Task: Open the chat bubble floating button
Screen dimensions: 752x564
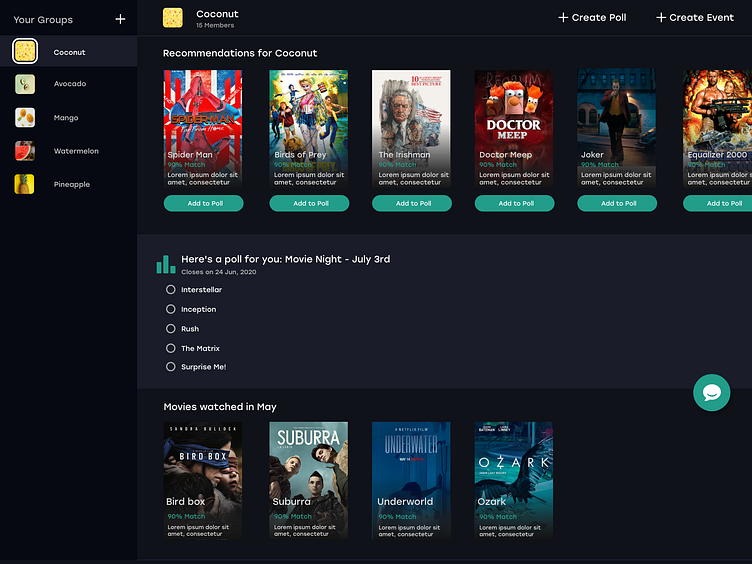Action: click(x=711, y=392)
